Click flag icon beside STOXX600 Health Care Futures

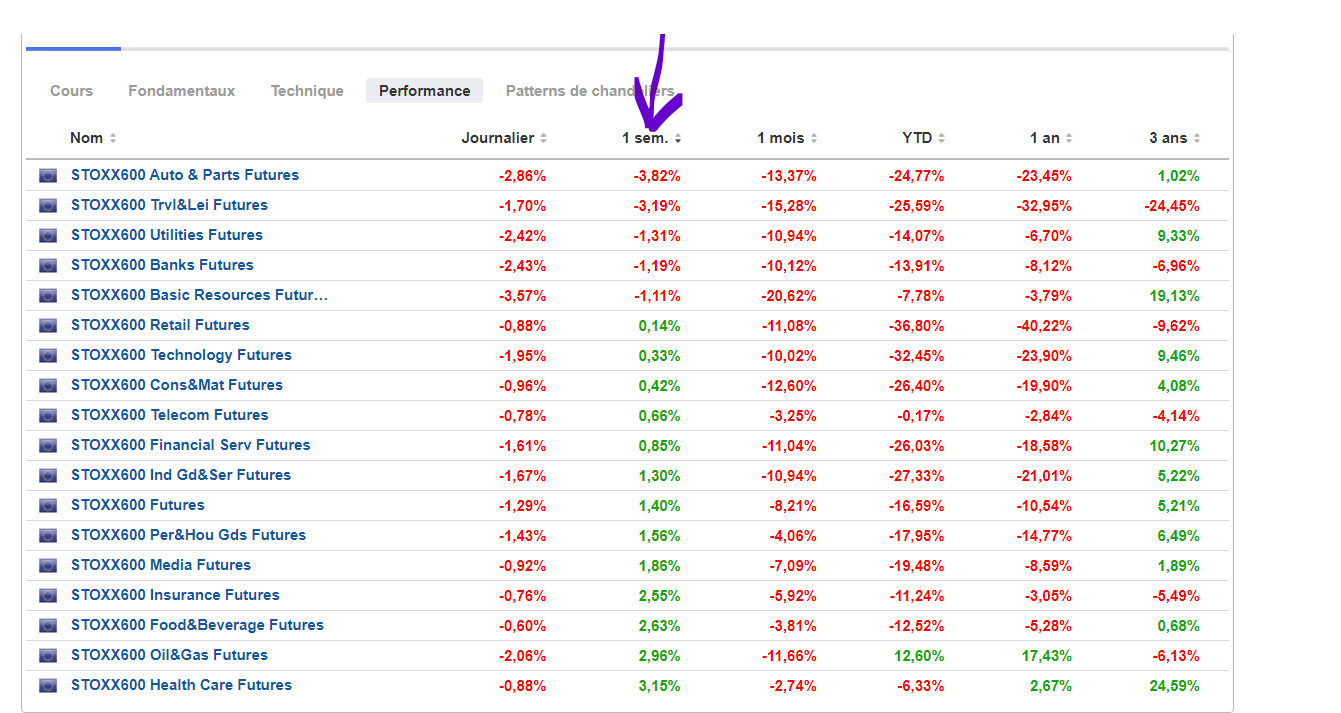(48, 685)
